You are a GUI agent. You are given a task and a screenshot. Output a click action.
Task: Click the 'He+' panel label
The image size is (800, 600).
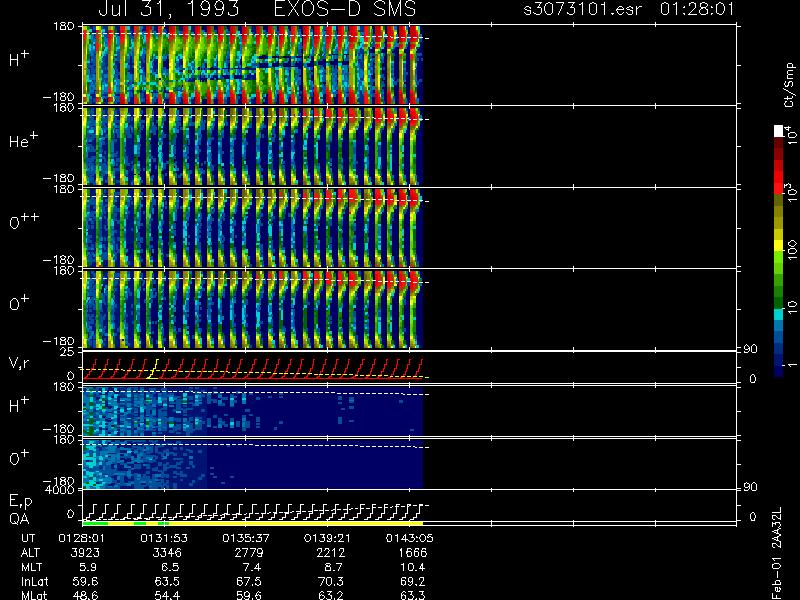point(23,140)
